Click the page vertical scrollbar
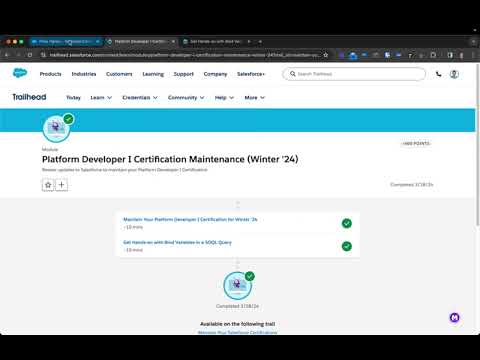This screenshot has width=480, height=360. 478,145
